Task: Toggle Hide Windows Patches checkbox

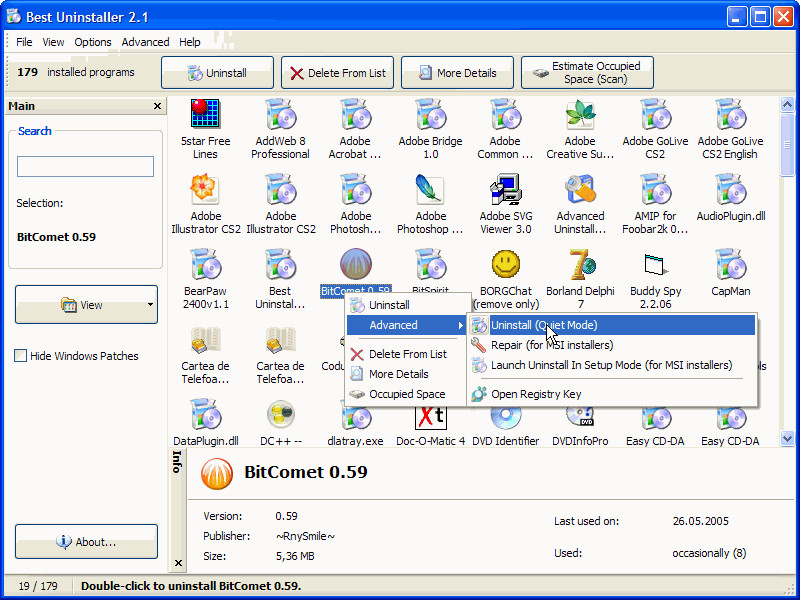Action: [x=20, y=356]
